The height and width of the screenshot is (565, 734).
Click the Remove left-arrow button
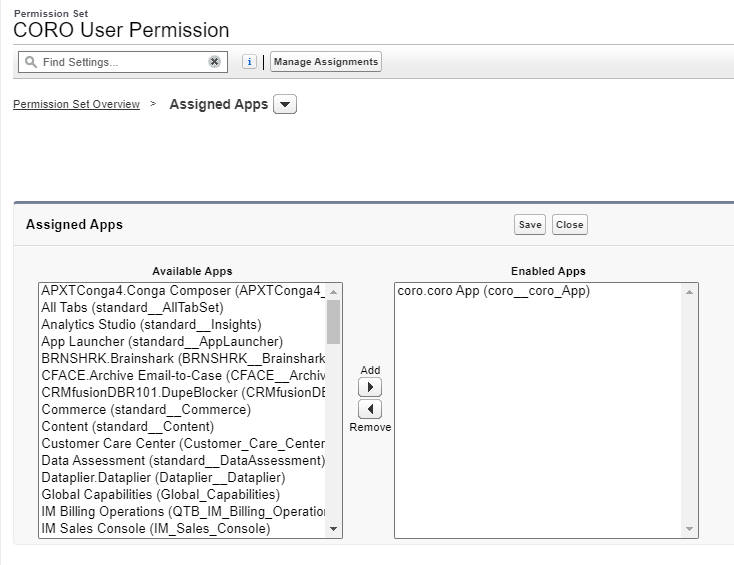coord(369,409)
